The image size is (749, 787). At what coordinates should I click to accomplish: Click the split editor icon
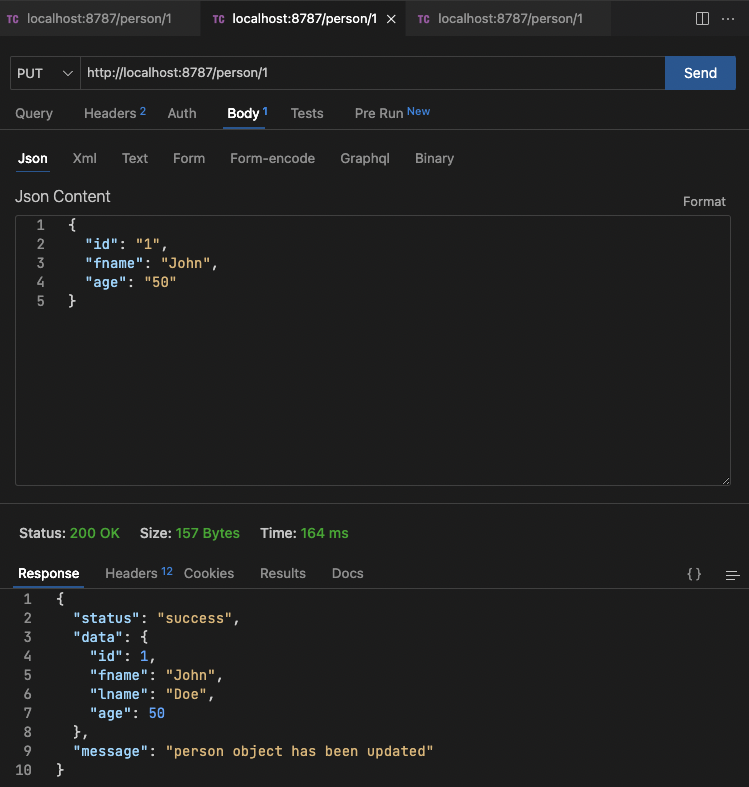coord(702,19)
